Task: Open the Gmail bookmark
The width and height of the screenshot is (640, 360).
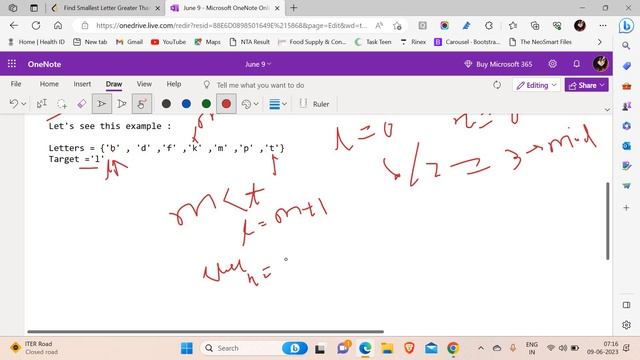Action: 129,42
